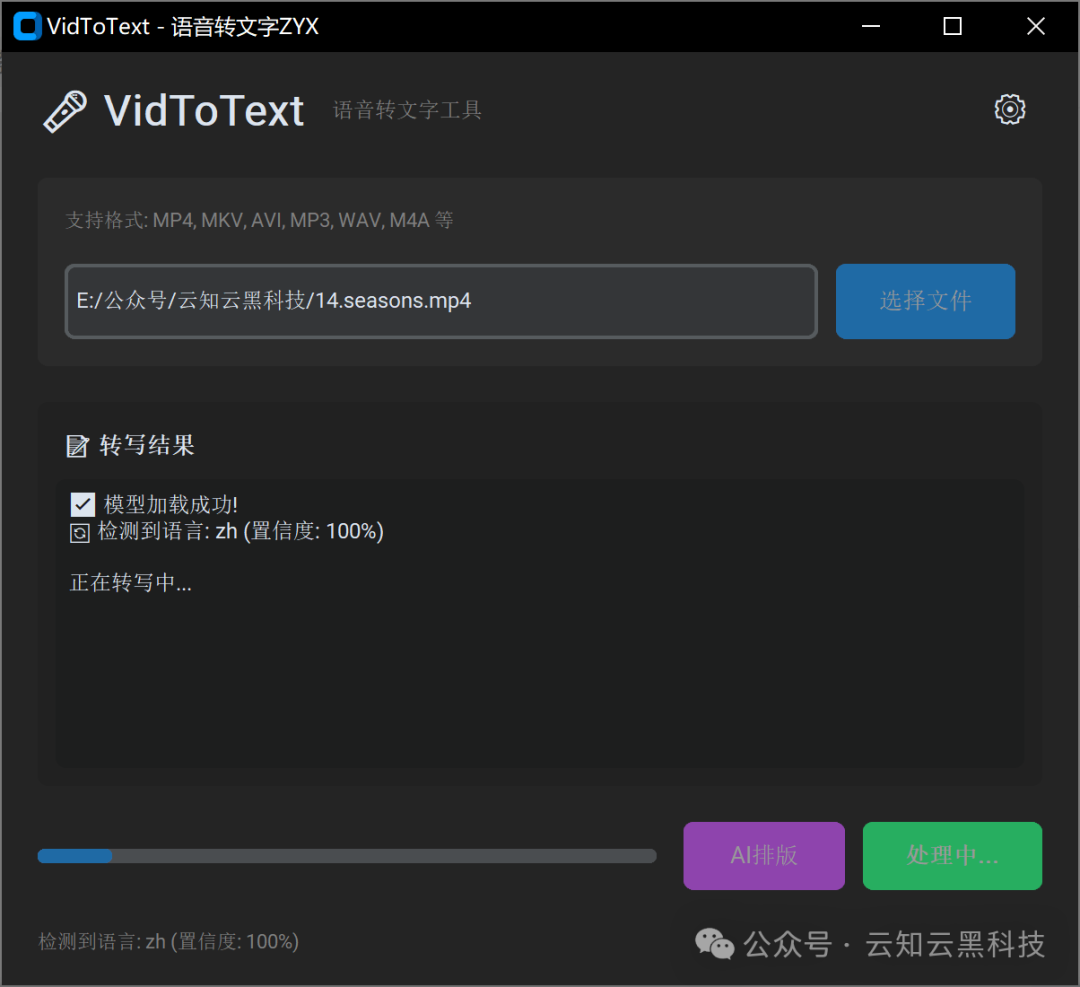Screen dimensions: 1080x987
Task: Click the file path input field
Action: click(x=441, y=301)
